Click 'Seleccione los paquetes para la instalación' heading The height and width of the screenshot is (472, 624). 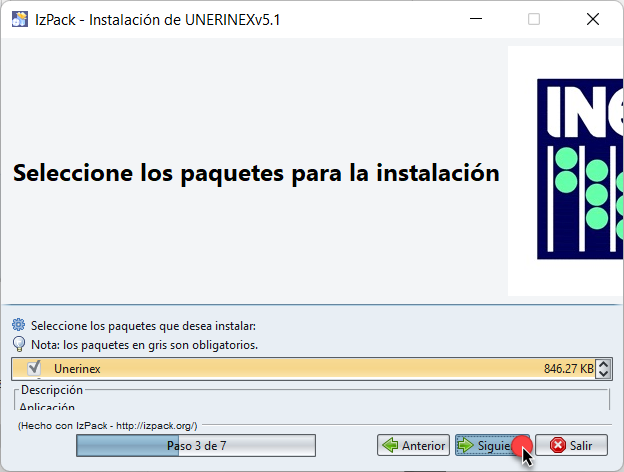tap(256, 173)
